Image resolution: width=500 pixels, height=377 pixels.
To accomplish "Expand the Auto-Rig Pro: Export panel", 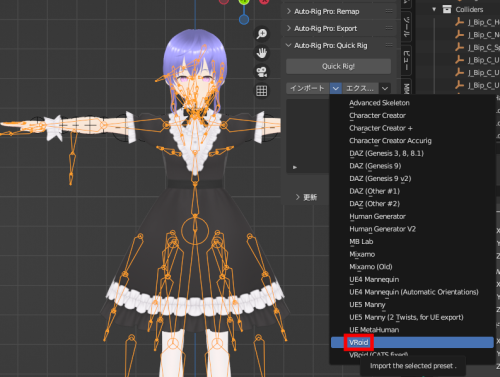I will [x=289, y=28].
